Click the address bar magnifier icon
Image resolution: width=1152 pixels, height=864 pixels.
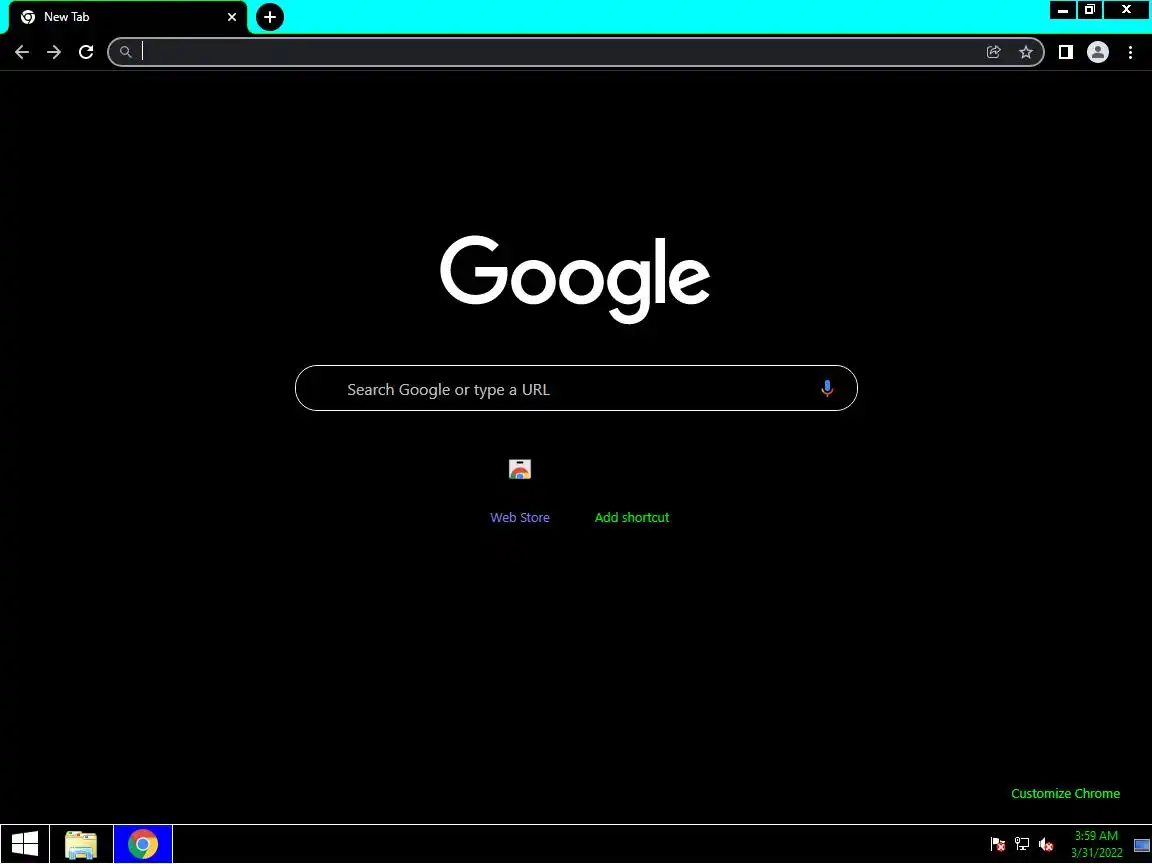point(126,52)
